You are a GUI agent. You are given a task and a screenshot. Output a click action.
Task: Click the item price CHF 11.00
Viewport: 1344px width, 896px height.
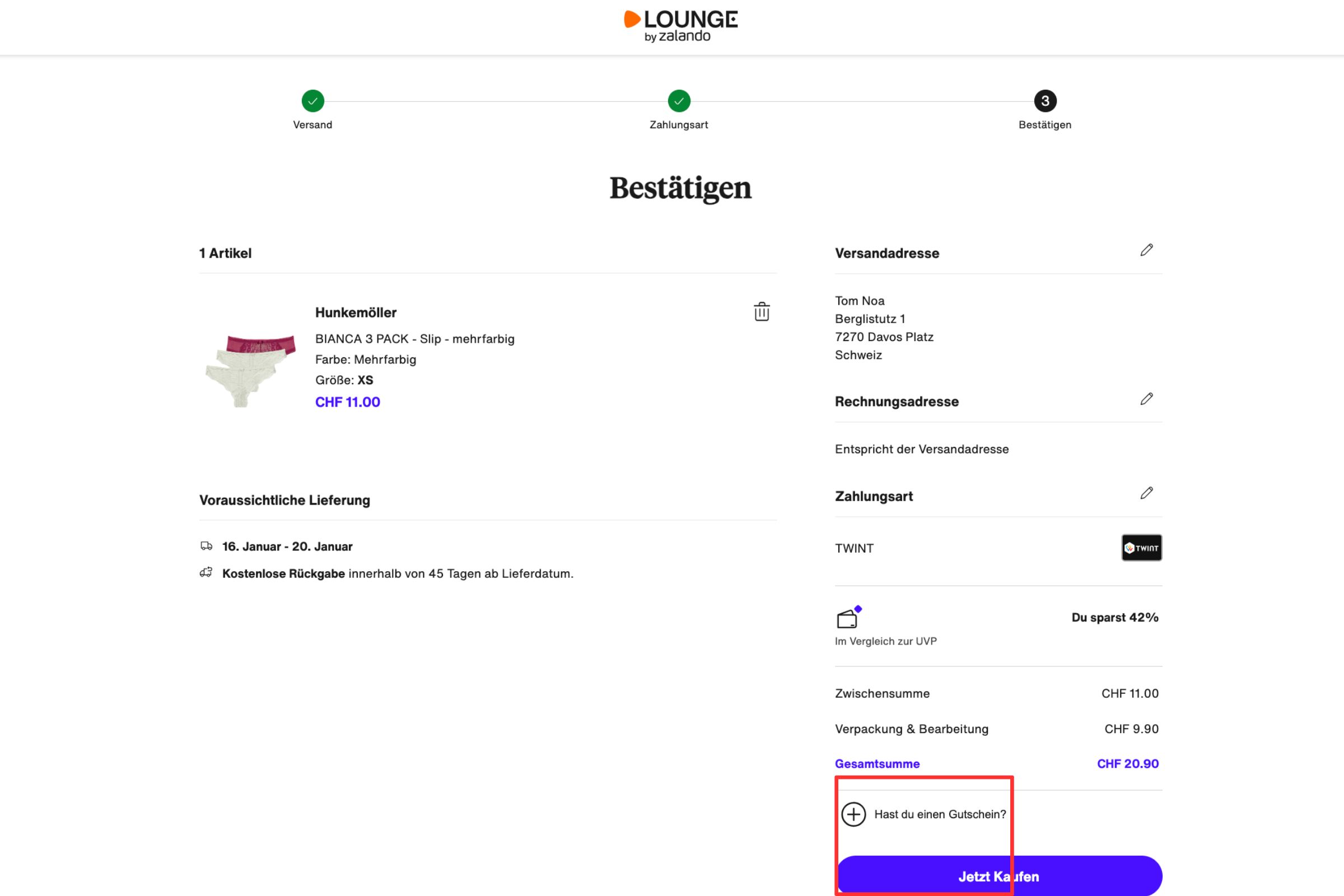[x=347, y=402]
